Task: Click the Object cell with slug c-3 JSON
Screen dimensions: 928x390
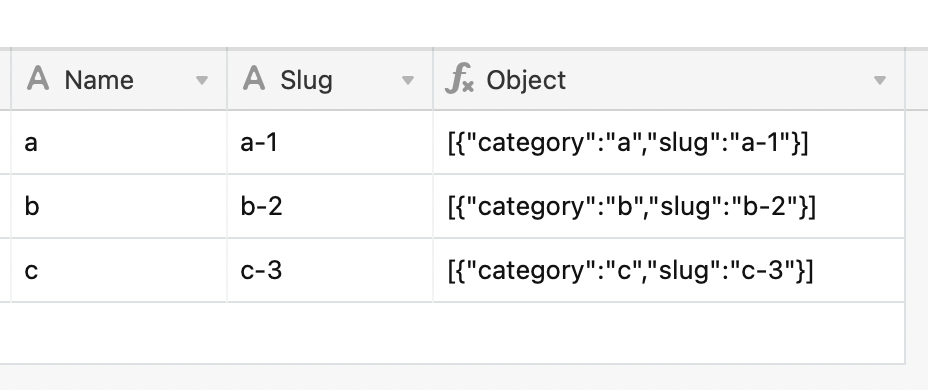Action: tap(669, 270)
